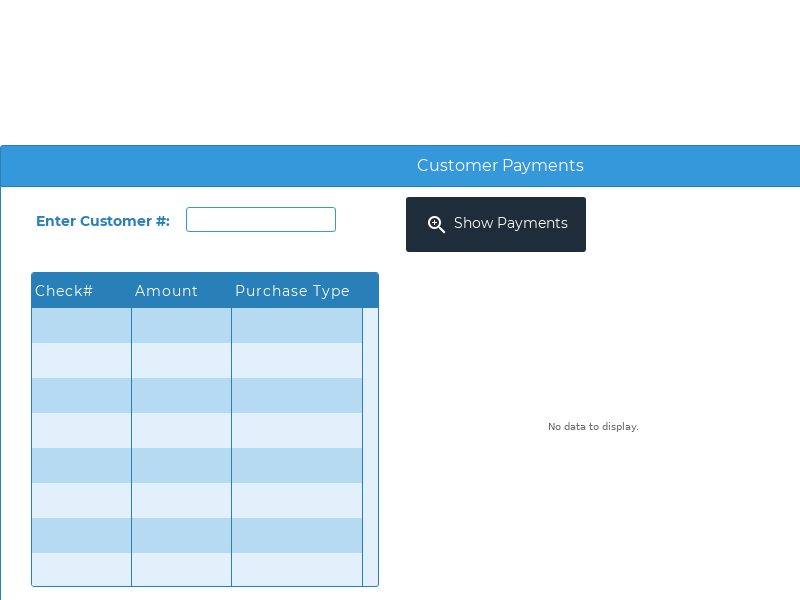This screenshot has height=600, width=800.
Task: Pick the fourth row Purchase Type cell
Action: pyautogui.click(x=297, y=431)
